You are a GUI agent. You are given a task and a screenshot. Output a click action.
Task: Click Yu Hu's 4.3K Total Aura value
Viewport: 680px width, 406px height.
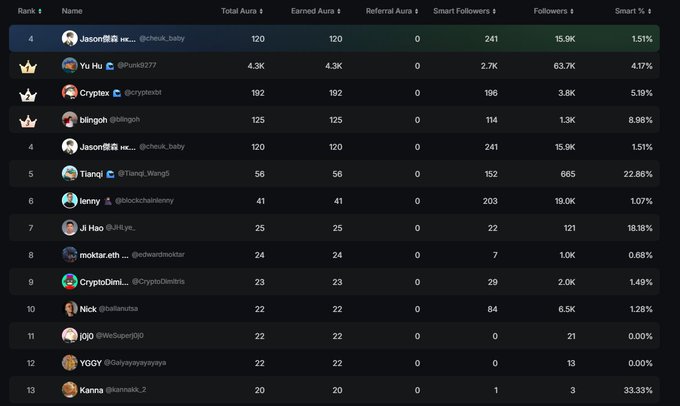pos(256,66)
